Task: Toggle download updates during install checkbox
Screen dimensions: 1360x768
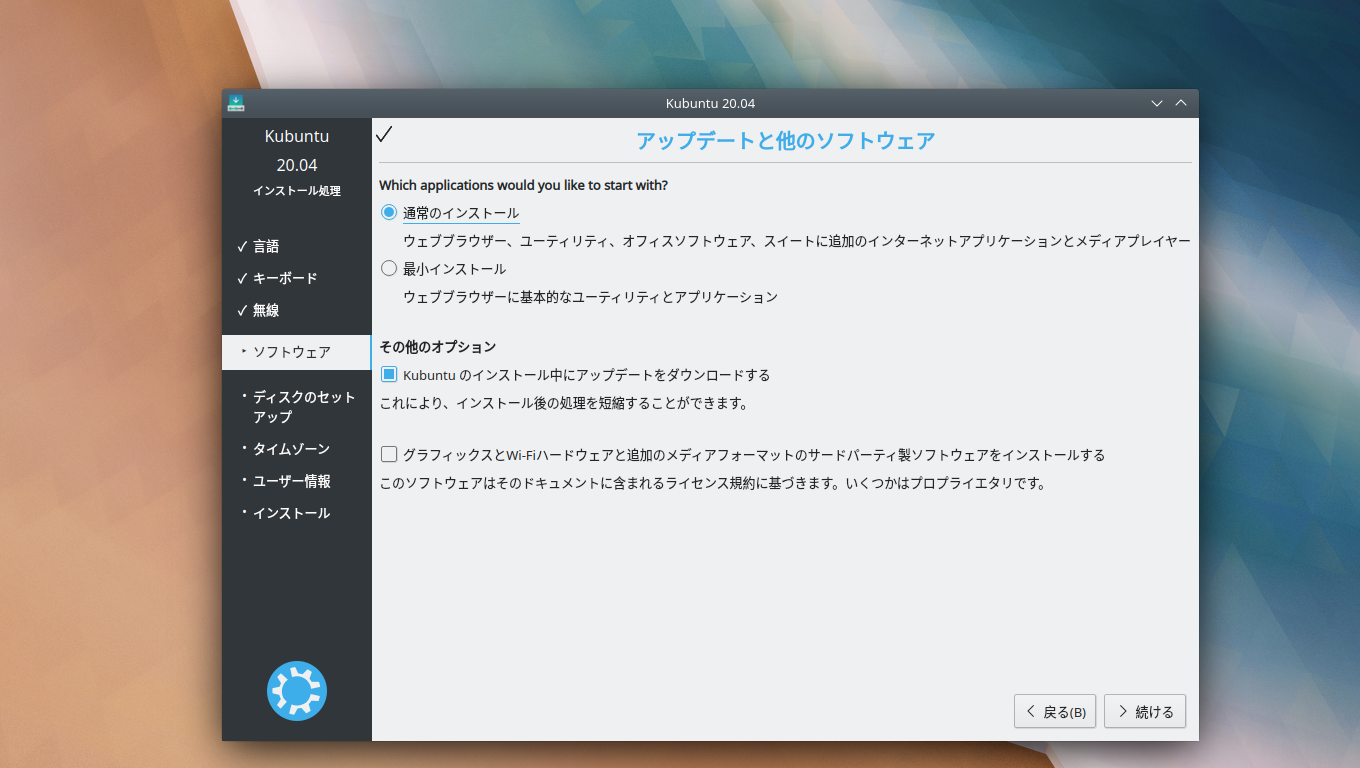Action: tap(389, 375)
